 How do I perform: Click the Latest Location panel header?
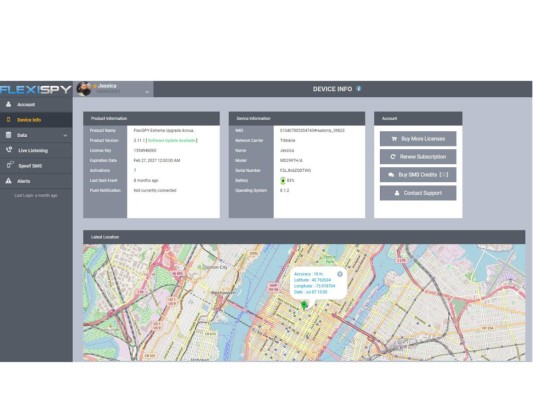tap(304, 237)
